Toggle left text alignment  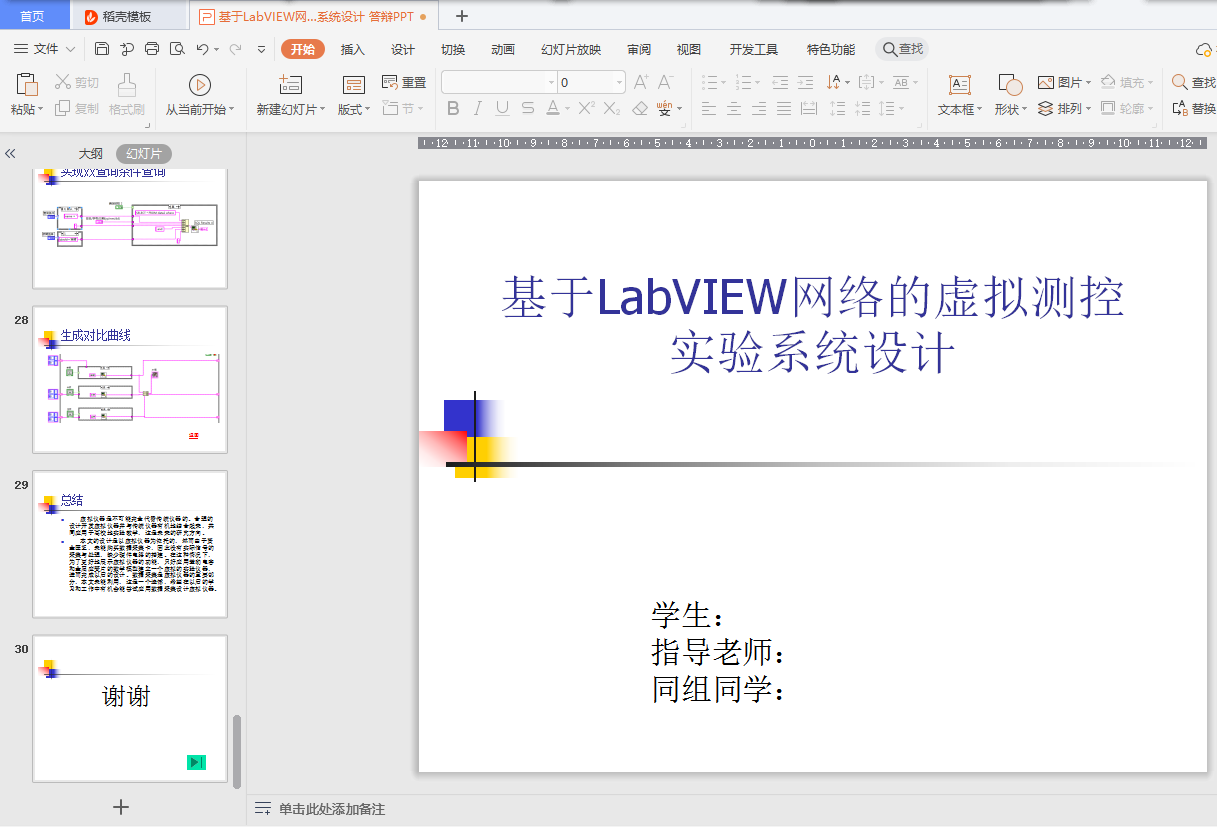[709, 108]
